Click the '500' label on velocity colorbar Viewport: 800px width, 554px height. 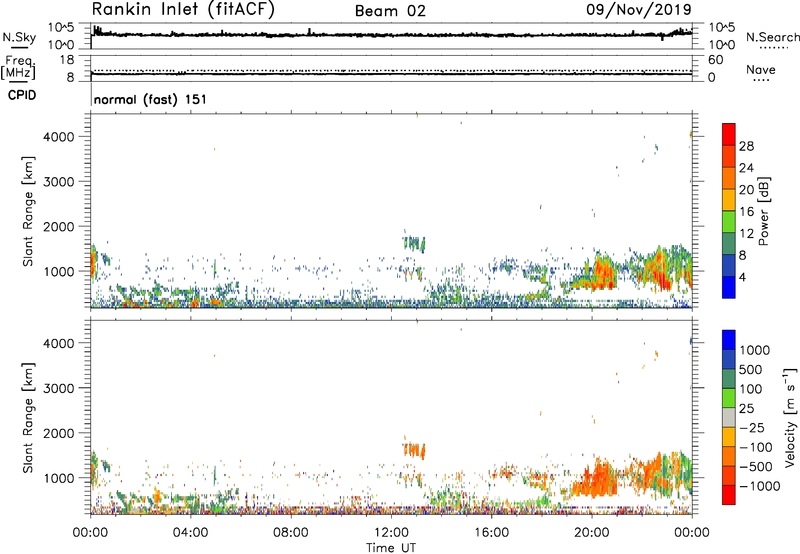tap(752, 370)
